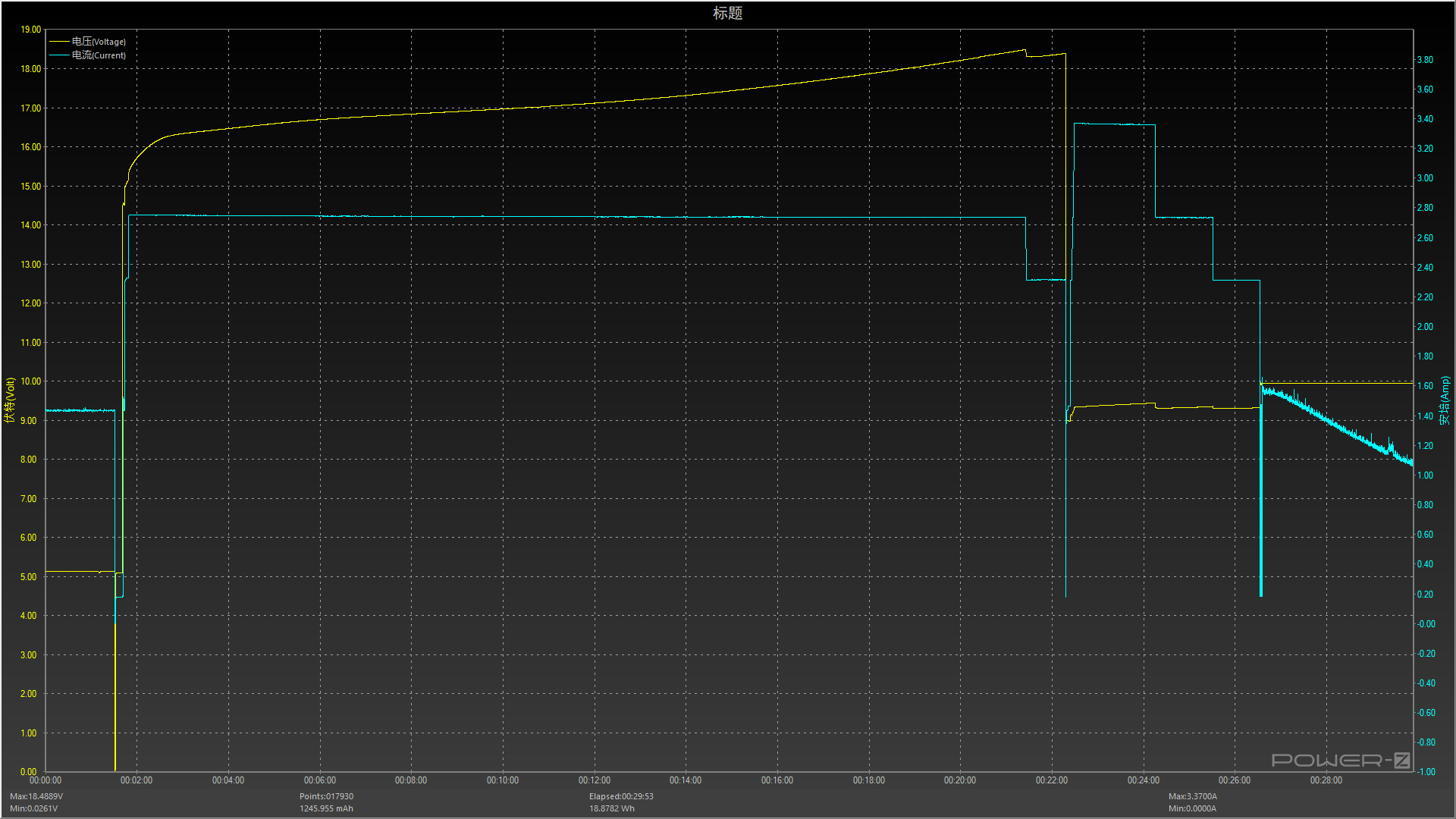This screenshot has width=1456, height=819.
Task: Click the 安培(Amp) right axis label
Action: click(1445, 400)
